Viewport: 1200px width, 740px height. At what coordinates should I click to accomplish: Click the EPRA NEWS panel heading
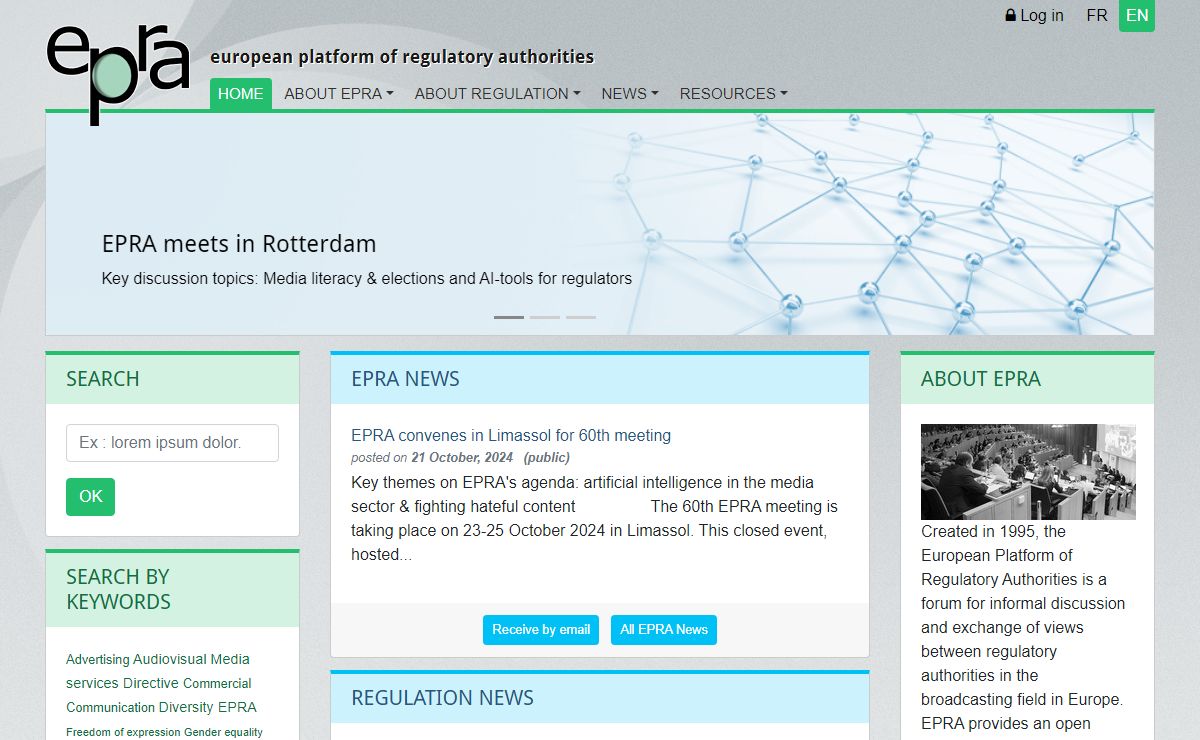(405, 379)
